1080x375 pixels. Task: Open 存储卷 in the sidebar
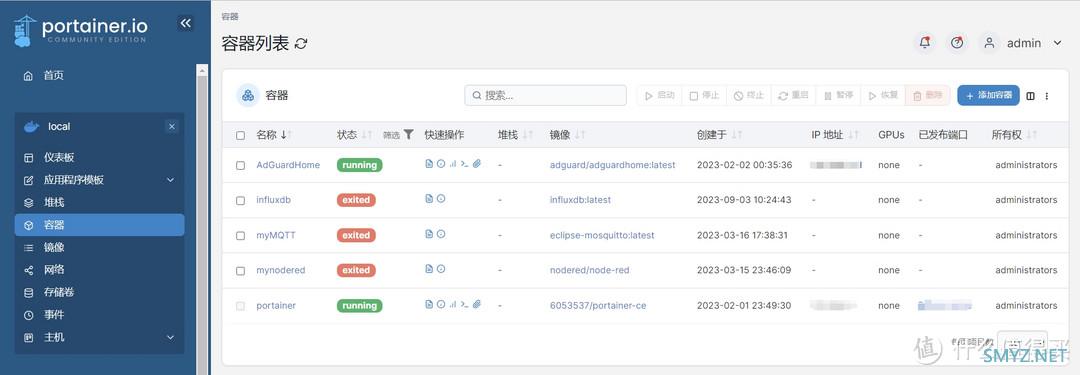coord(99,292)
